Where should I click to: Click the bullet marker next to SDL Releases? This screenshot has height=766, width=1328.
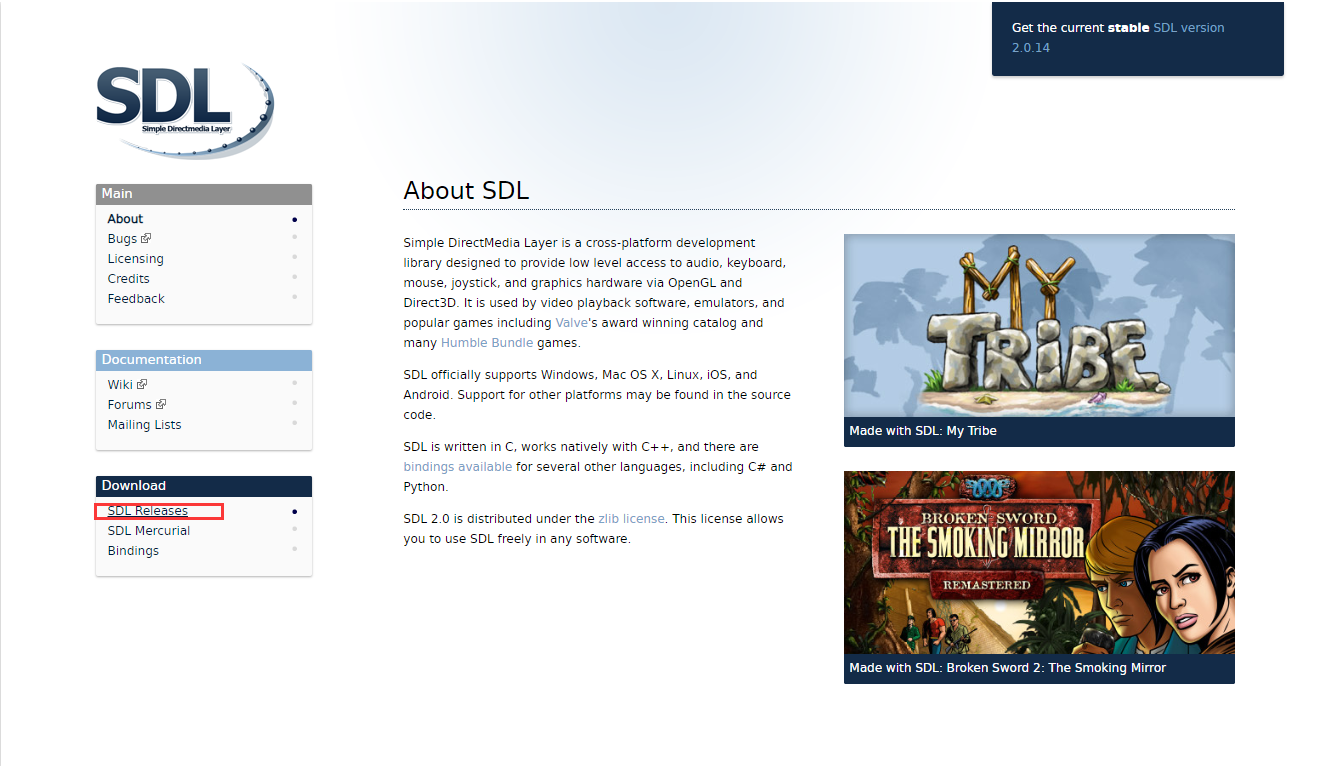pos(294,511)
